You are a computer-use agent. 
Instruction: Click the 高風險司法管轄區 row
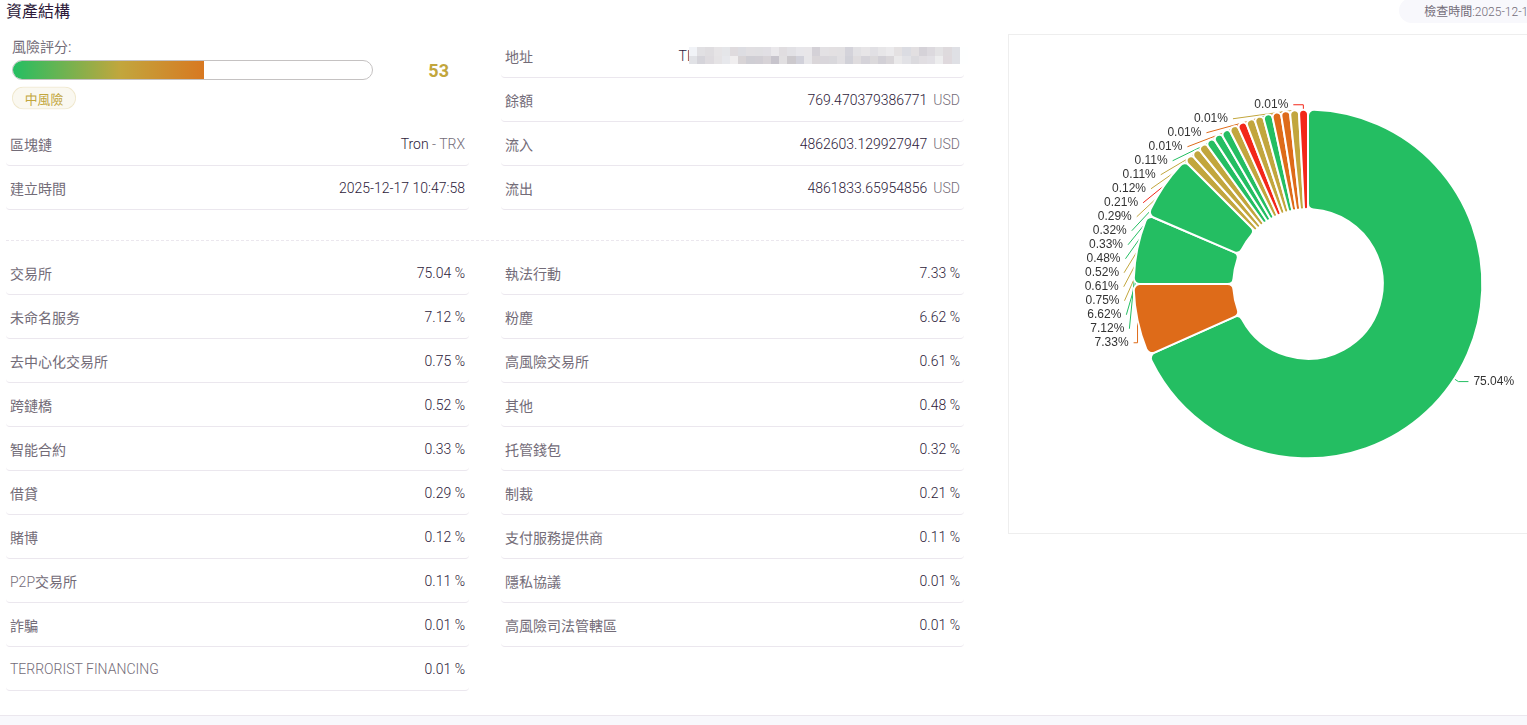click(732, 625)
